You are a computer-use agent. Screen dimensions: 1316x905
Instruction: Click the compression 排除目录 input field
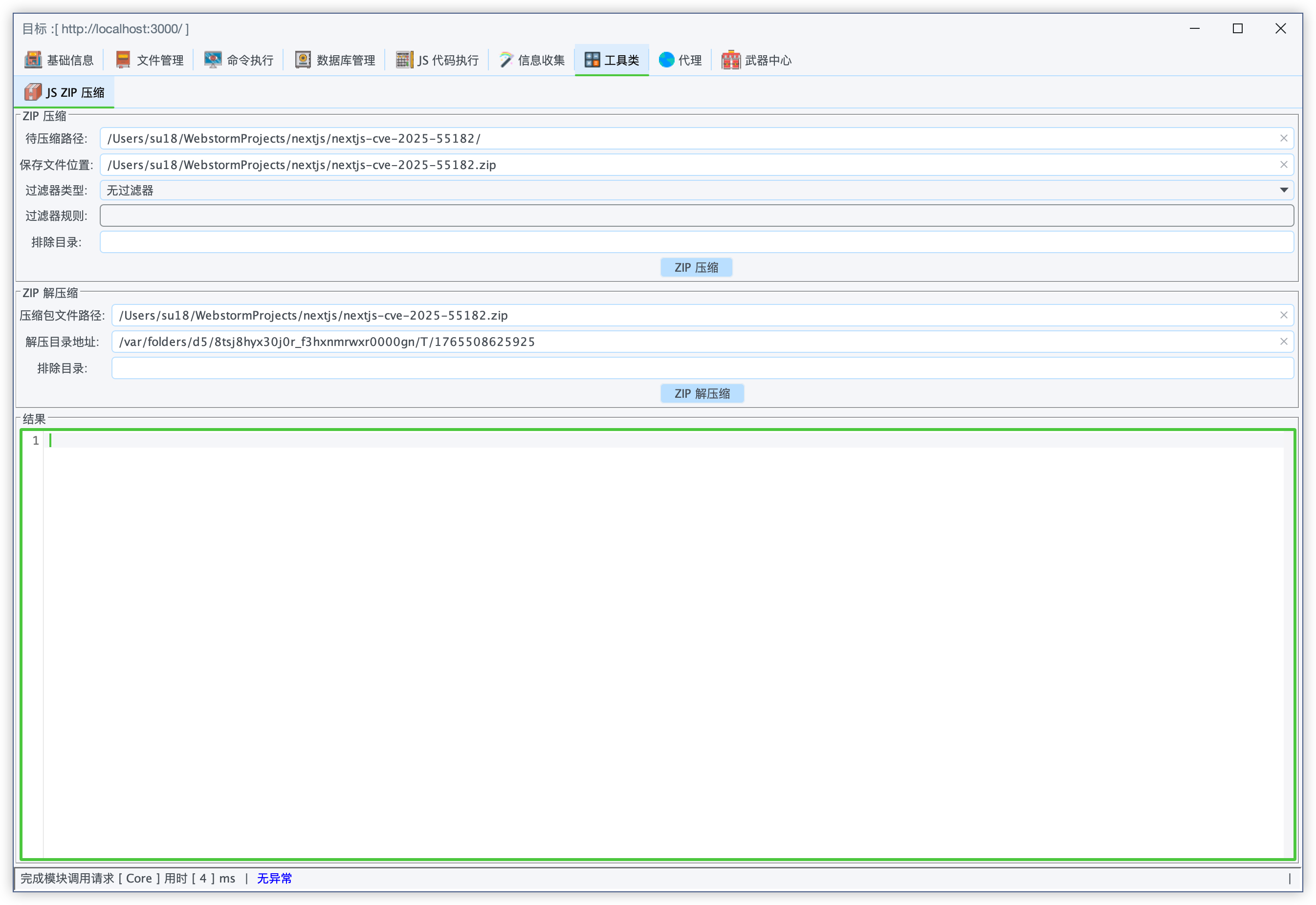click(x=696, y=242)
